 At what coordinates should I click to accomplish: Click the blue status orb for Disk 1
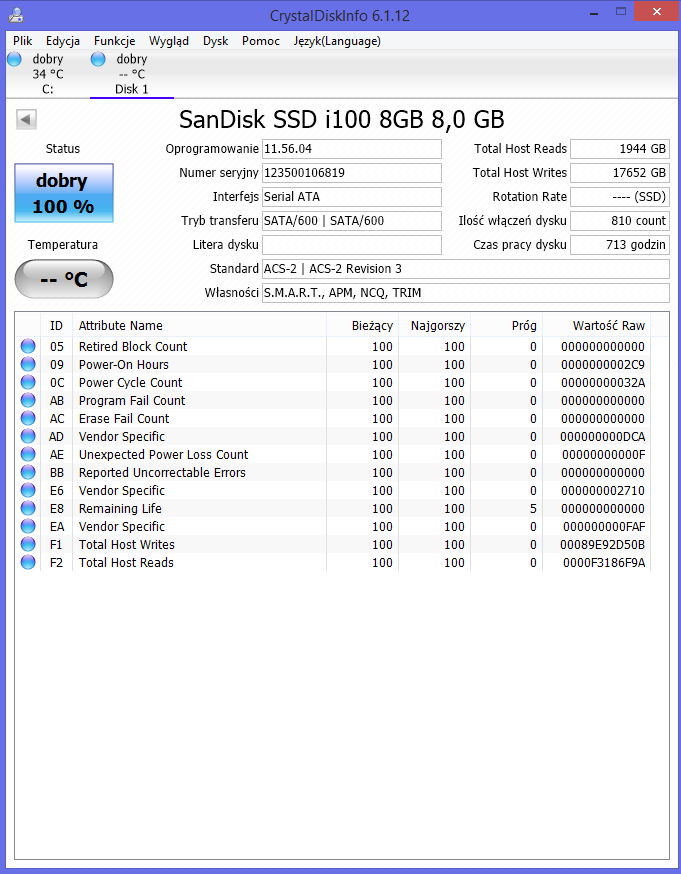coord(98,59)
